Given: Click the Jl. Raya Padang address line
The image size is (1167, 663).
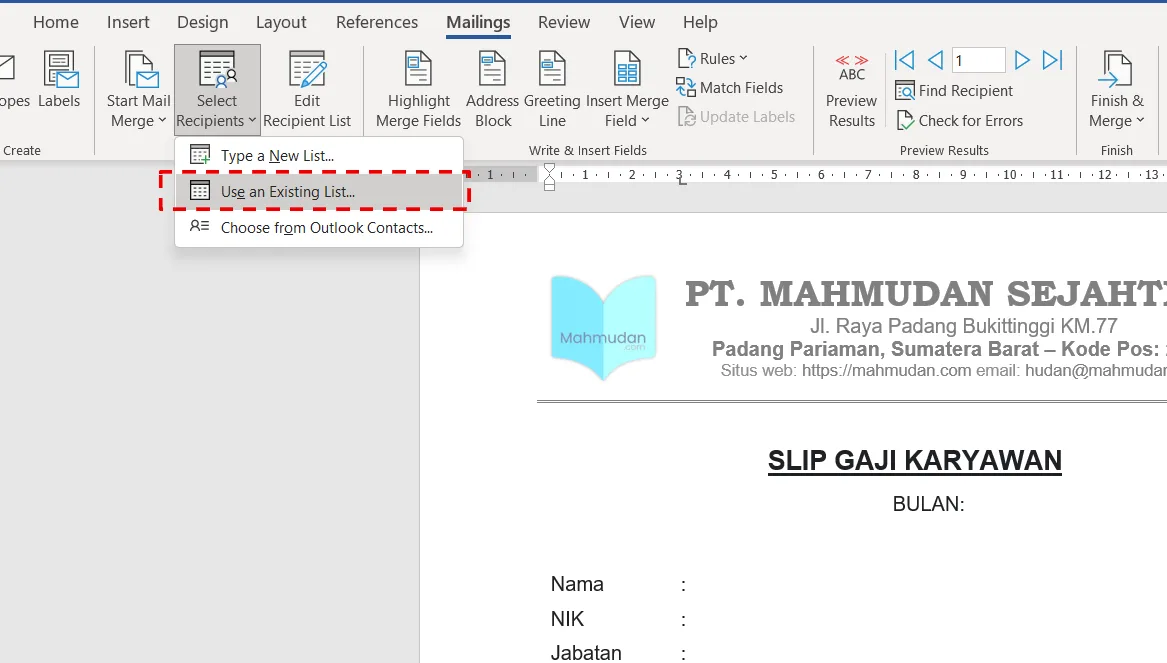Looking at the screenshot, I should point(964,326).
